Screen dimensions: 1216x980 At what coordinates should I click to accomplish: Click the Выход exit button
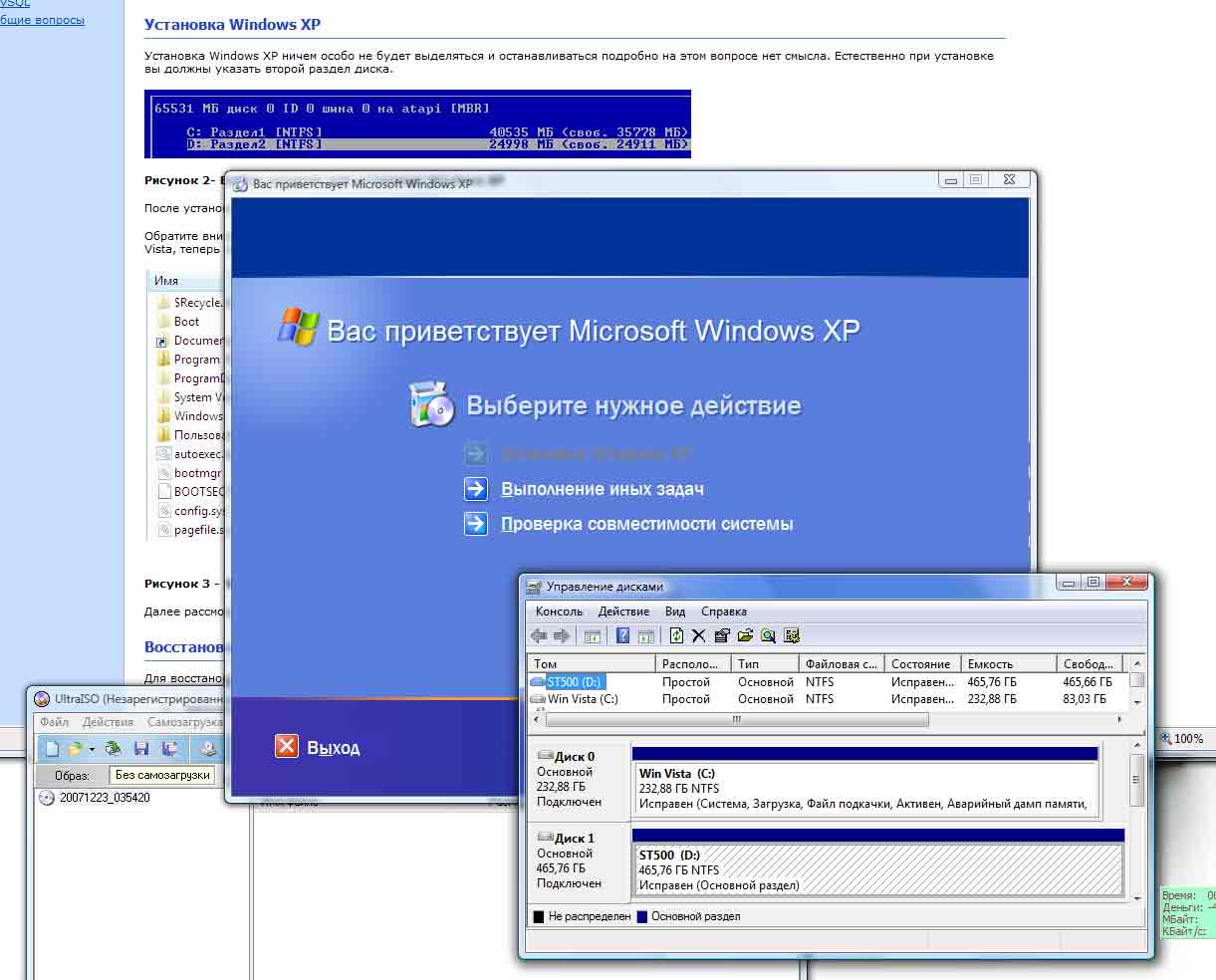(318, 747)
